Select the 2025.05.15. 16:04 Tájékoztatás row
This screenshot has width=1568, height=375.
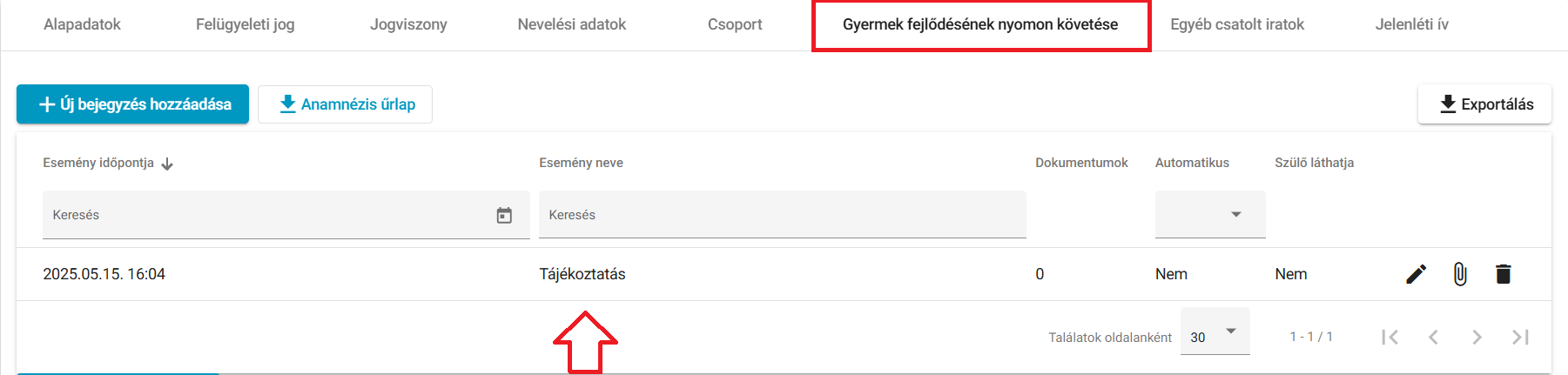pyautogui.click(x=784, y=274)
